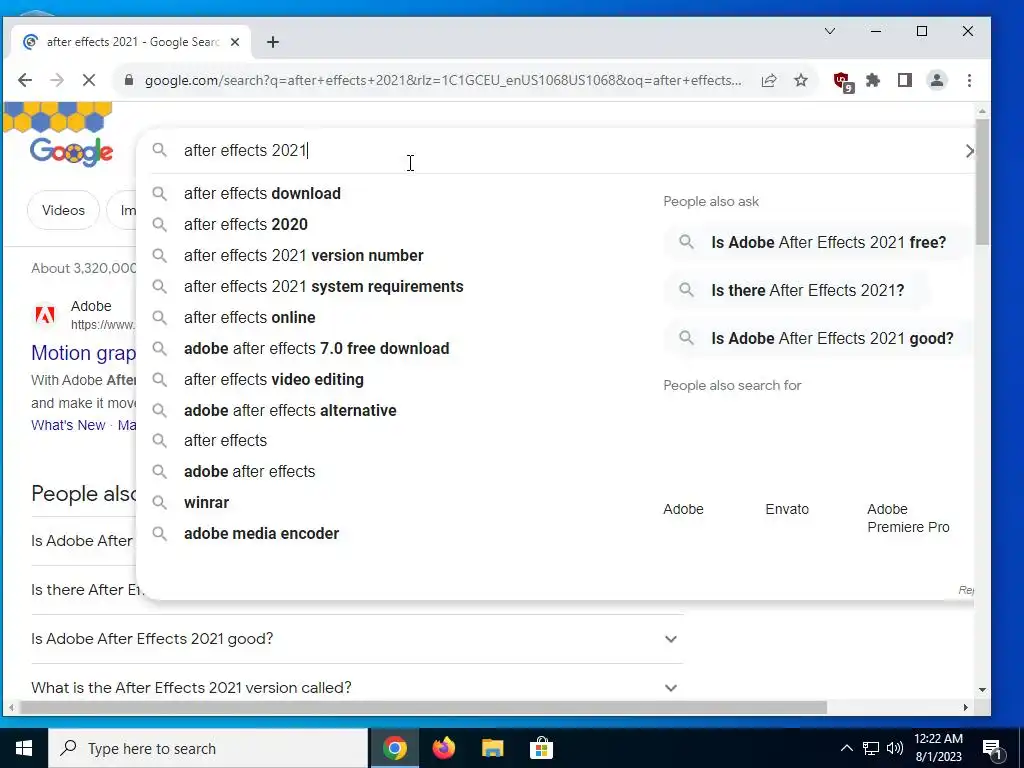Image resolution: width=1024 pixels, height=768 pixels.
Task: Open the Chrome profile avatar
Action: 936,80
